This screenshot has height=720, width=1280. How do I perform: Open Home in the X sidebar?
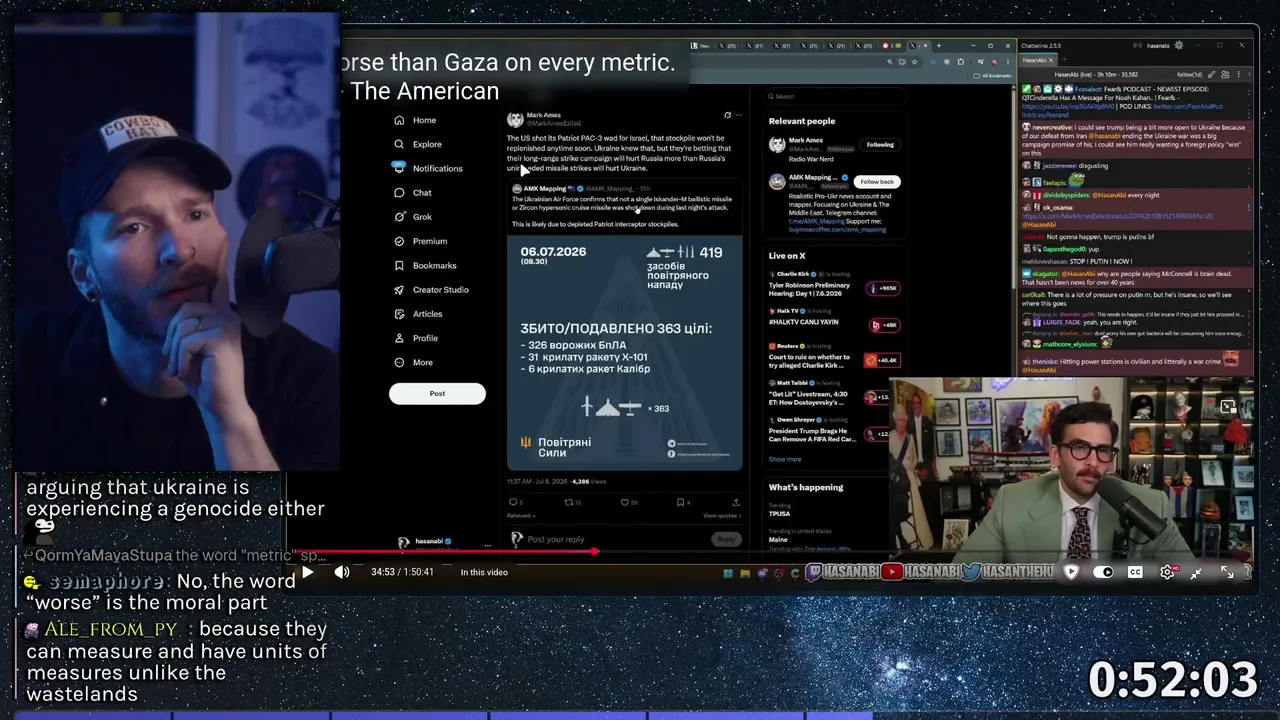[x=415, y=120]
